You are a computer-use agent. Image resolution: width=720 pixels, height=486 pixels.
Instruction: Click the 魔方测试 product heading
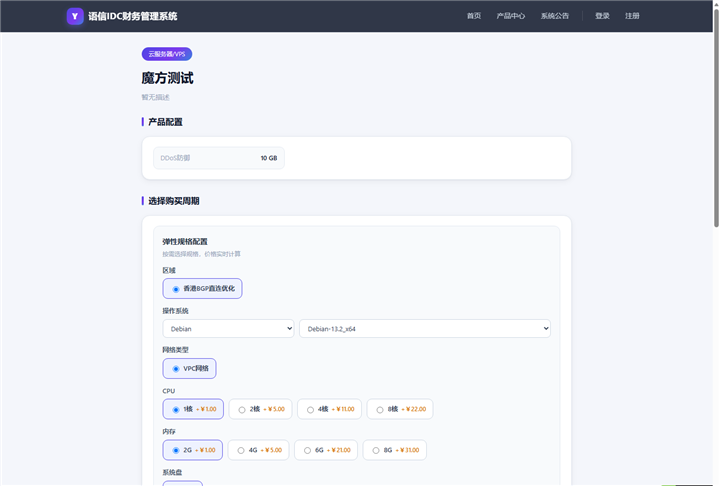[168, 78]
